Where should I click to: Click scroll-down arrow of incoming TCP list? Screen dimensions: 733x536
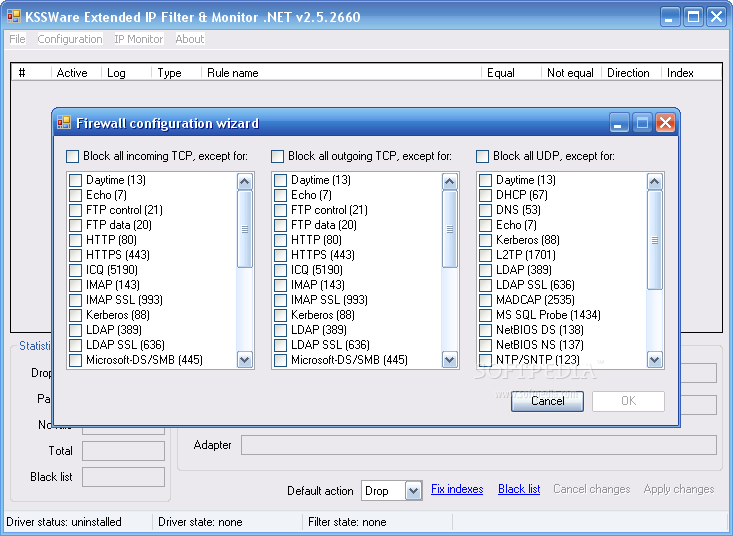click(244, 360)
